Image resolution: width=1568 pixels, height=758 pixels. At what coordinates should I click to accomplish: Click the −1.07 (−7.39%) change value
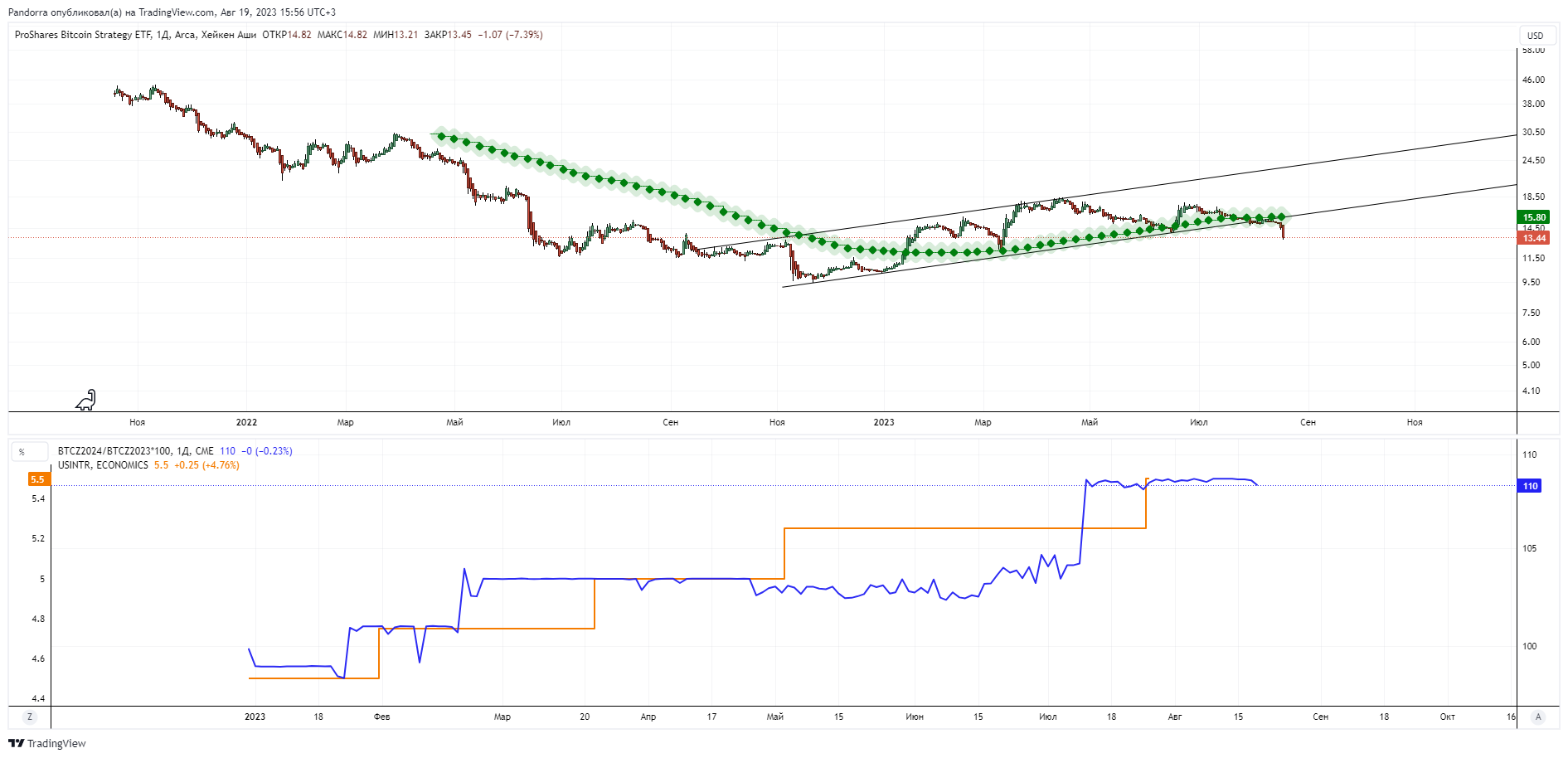[510, 35]
